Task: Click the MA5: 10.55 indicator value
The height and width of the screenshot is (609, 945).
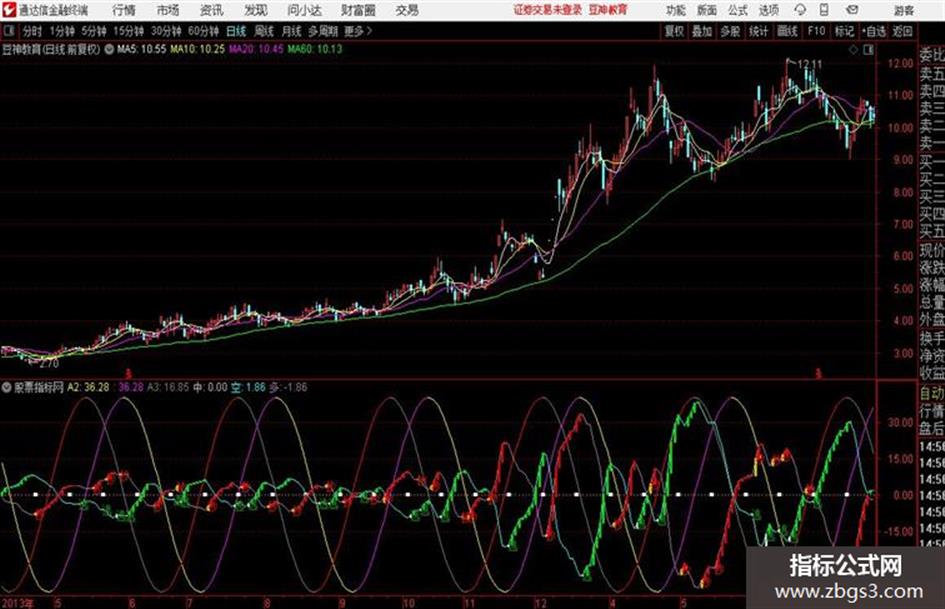Action: (142, 49)
